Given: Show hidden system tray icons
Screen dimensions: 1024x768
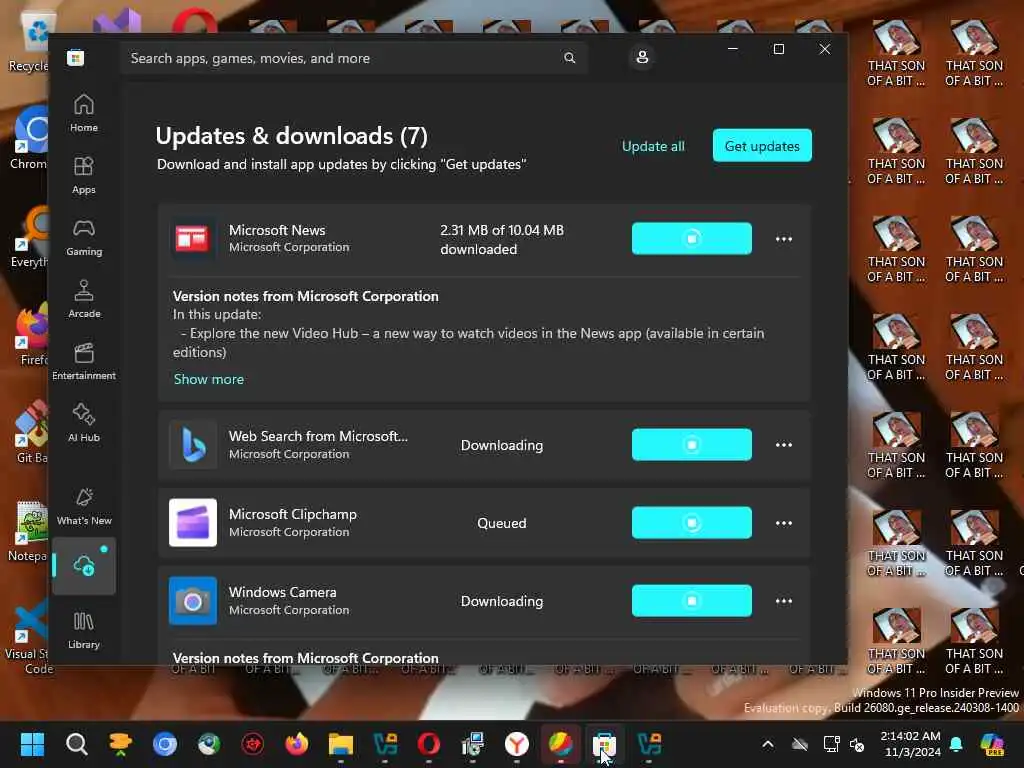Looking at the screenshot, I should click(768, 744).
